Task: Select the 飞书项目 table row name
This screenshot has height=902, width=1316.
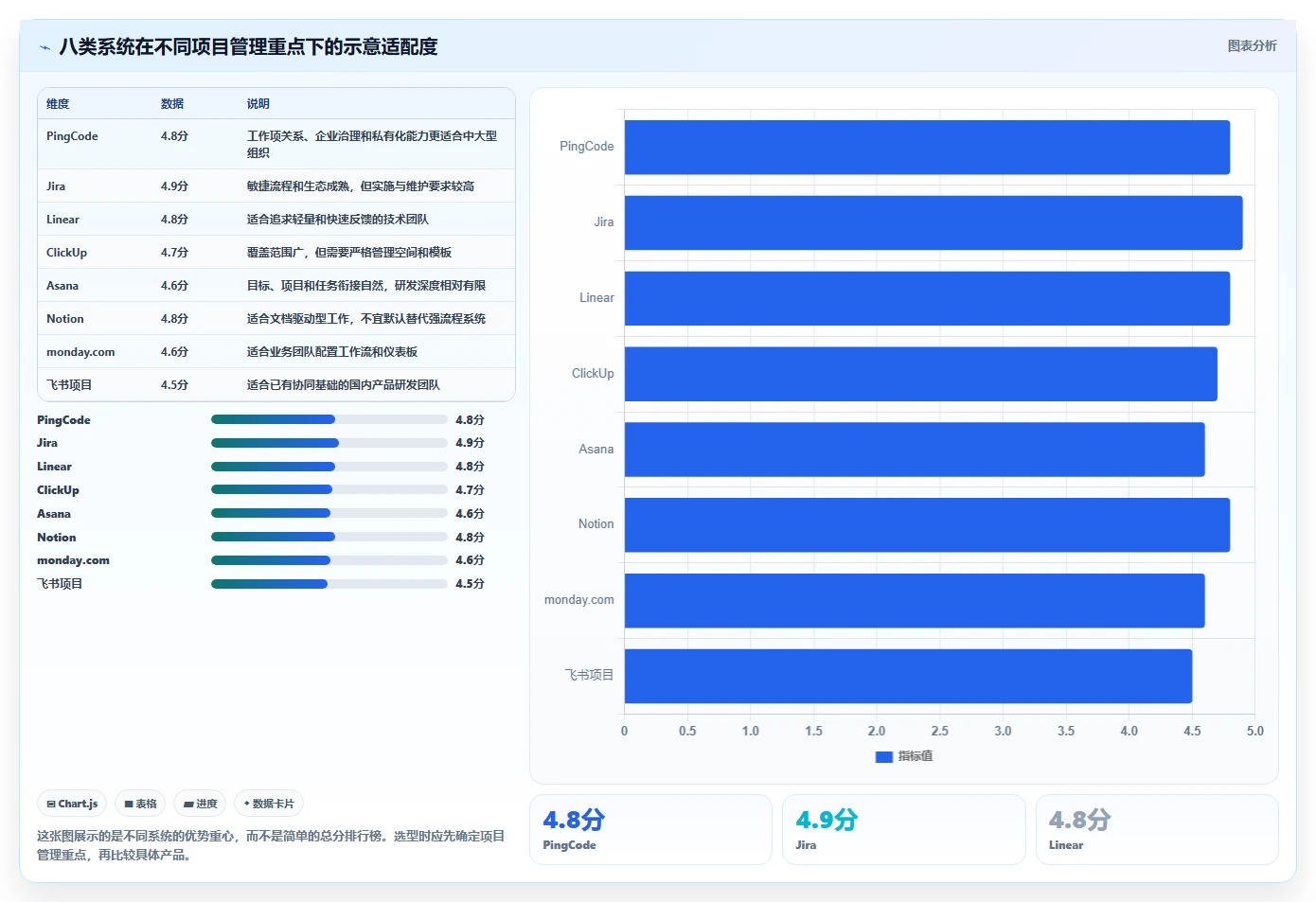Action: point(69,385)
